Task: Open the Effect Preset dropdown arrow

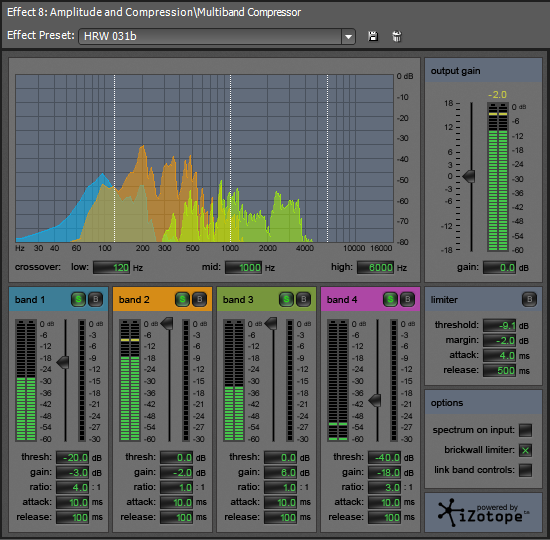Action: 348,36
